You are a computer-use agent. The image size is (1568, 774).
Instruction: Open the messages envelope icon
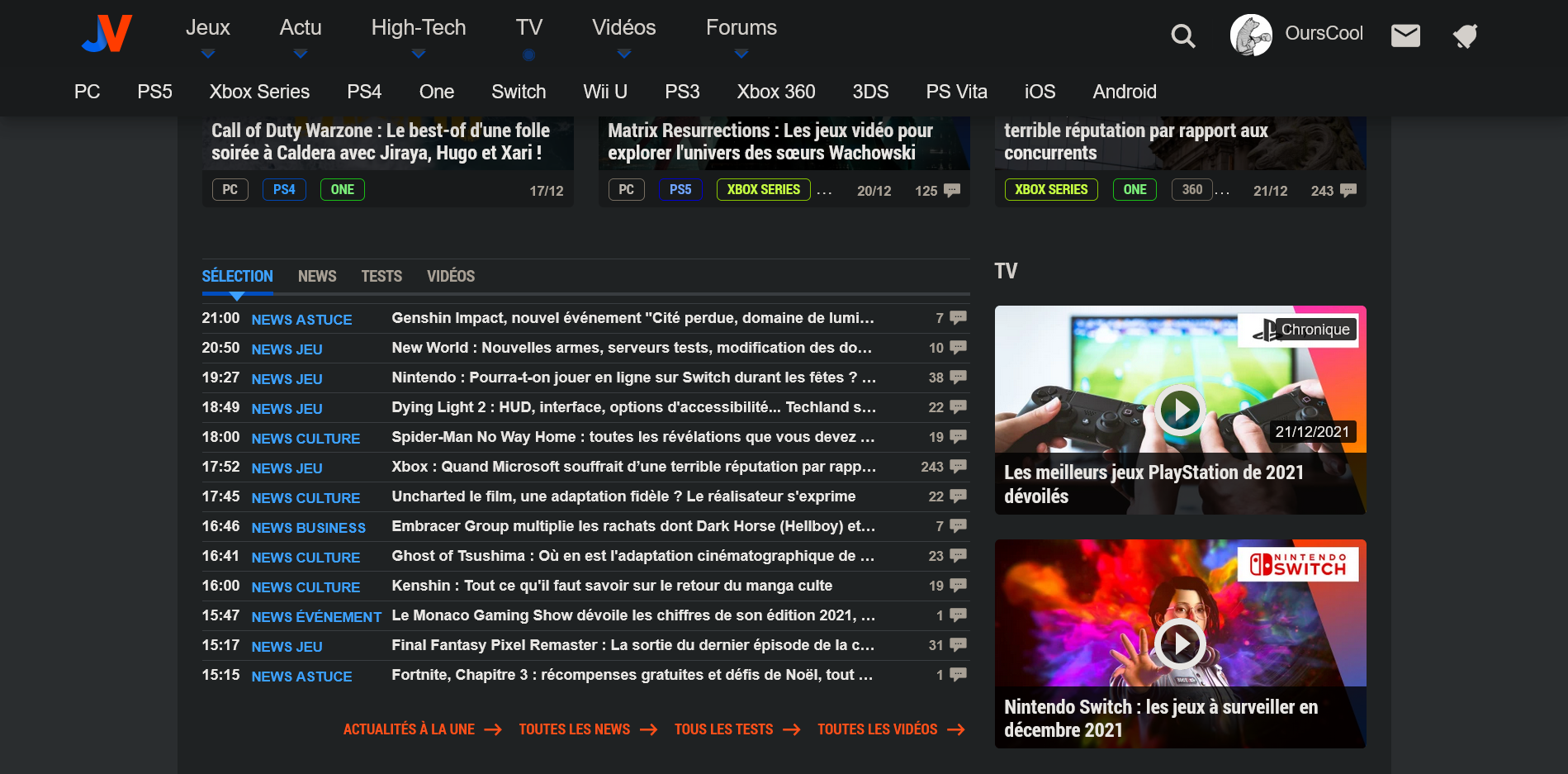click(1405, 36)
